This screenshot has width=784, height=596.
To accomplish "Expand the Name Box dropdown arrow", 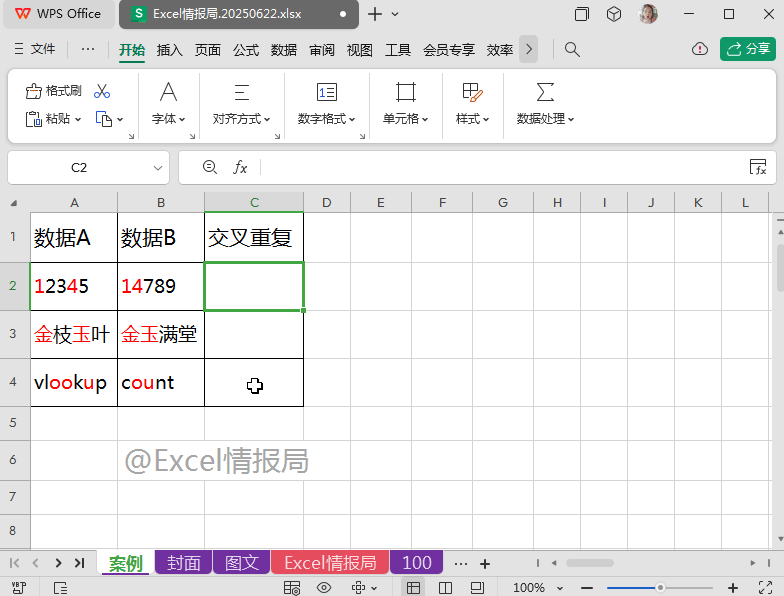I will click(158, 168).
